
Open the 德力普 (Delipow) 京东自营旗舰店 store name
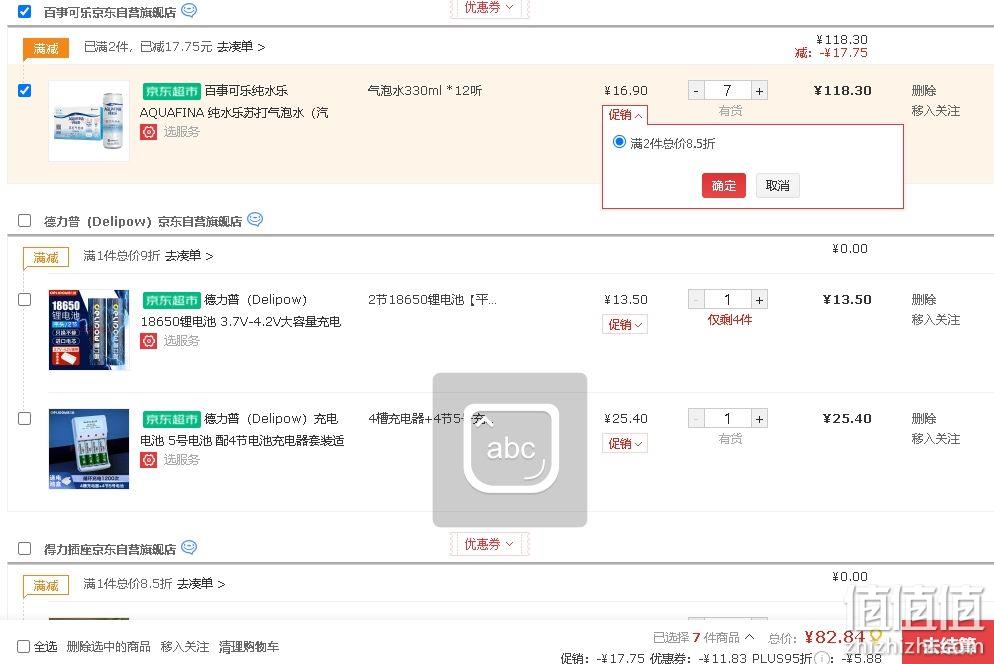[143, 221]
